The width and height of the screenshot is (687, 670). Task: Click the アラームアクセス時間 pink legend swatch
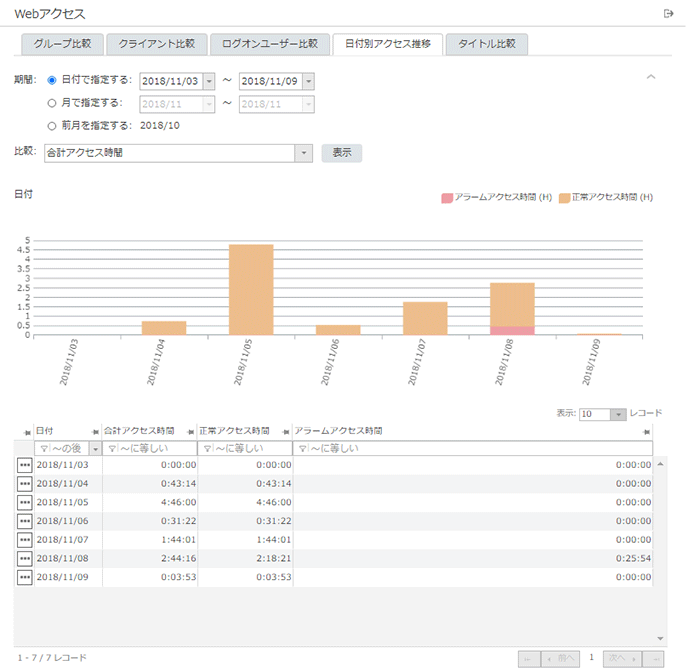click(446, 198)
